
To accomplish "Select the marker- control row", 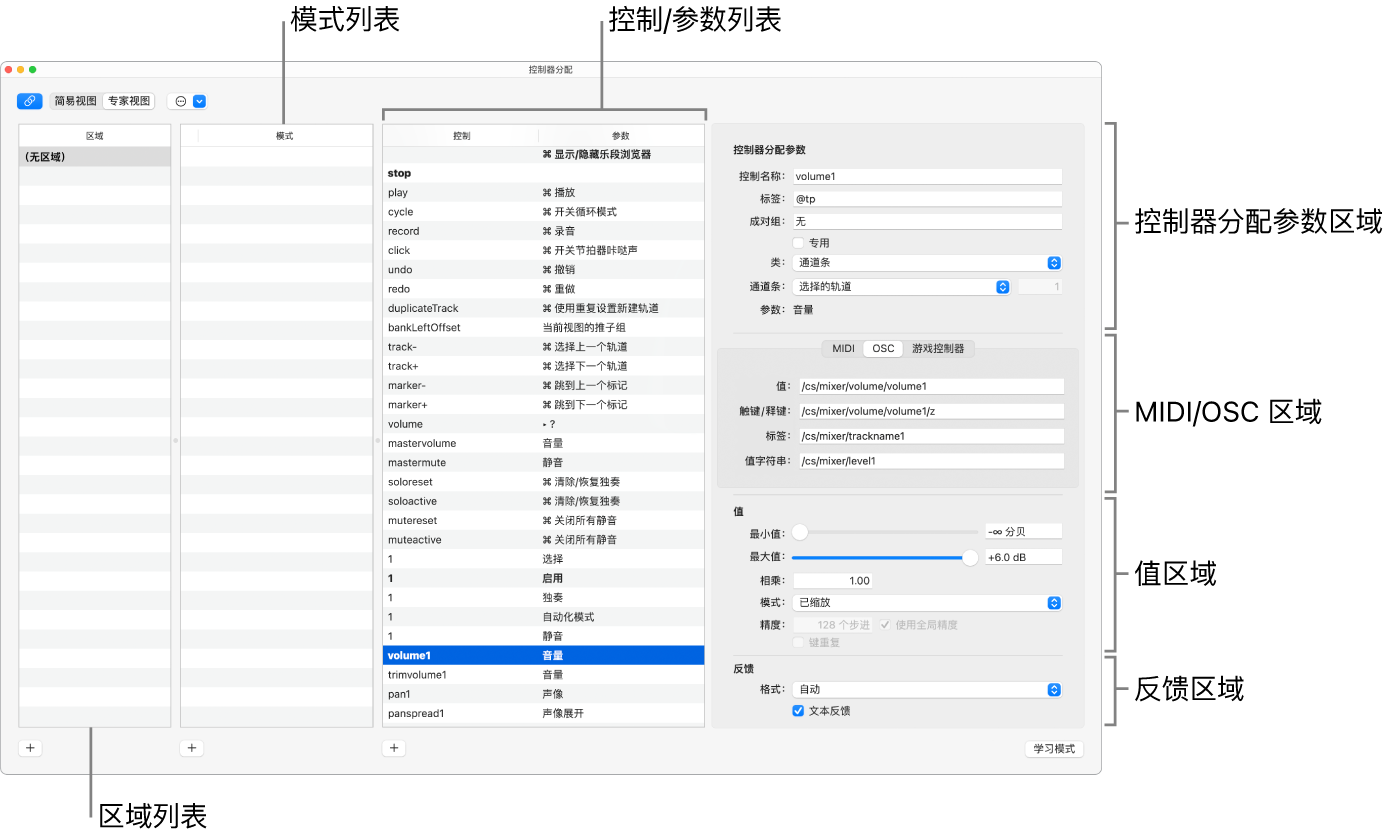I will (x=544, y=386).
